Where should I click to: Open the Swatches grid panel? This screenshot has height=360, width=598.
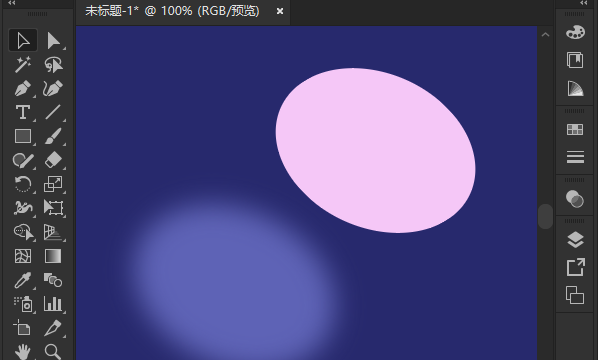(575, 130)
